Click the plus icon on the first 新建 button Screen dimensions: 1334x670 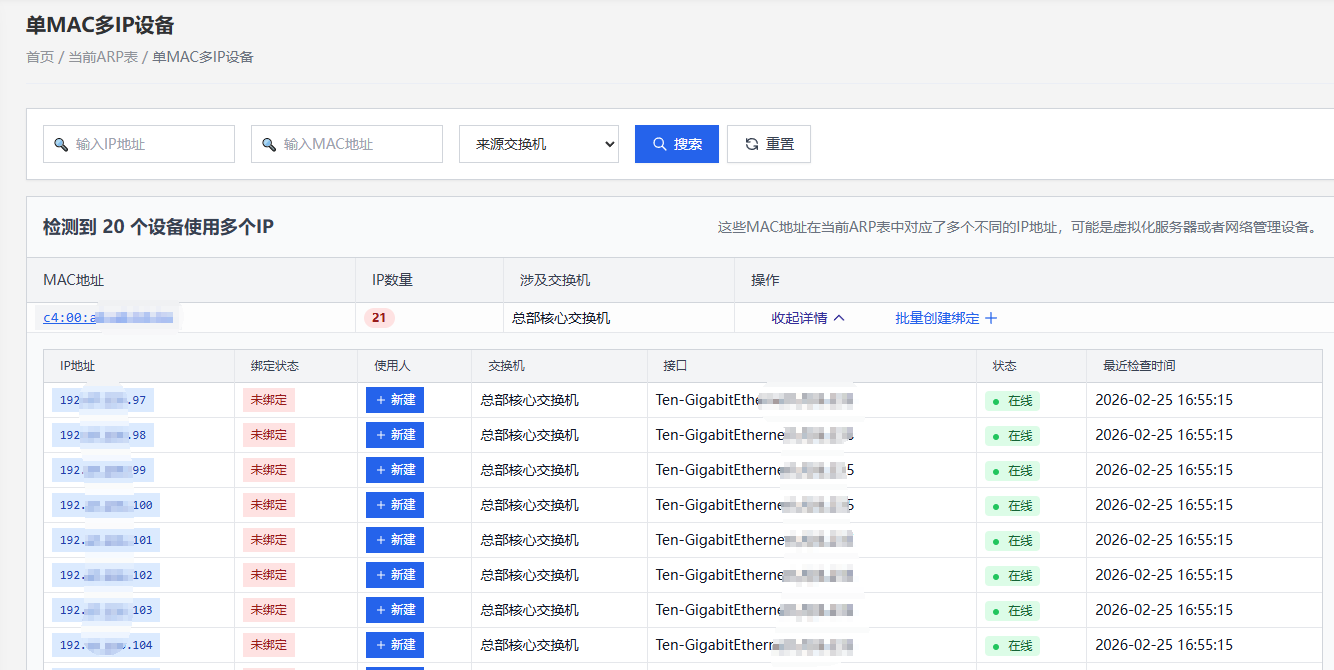(x=381, y=400)
